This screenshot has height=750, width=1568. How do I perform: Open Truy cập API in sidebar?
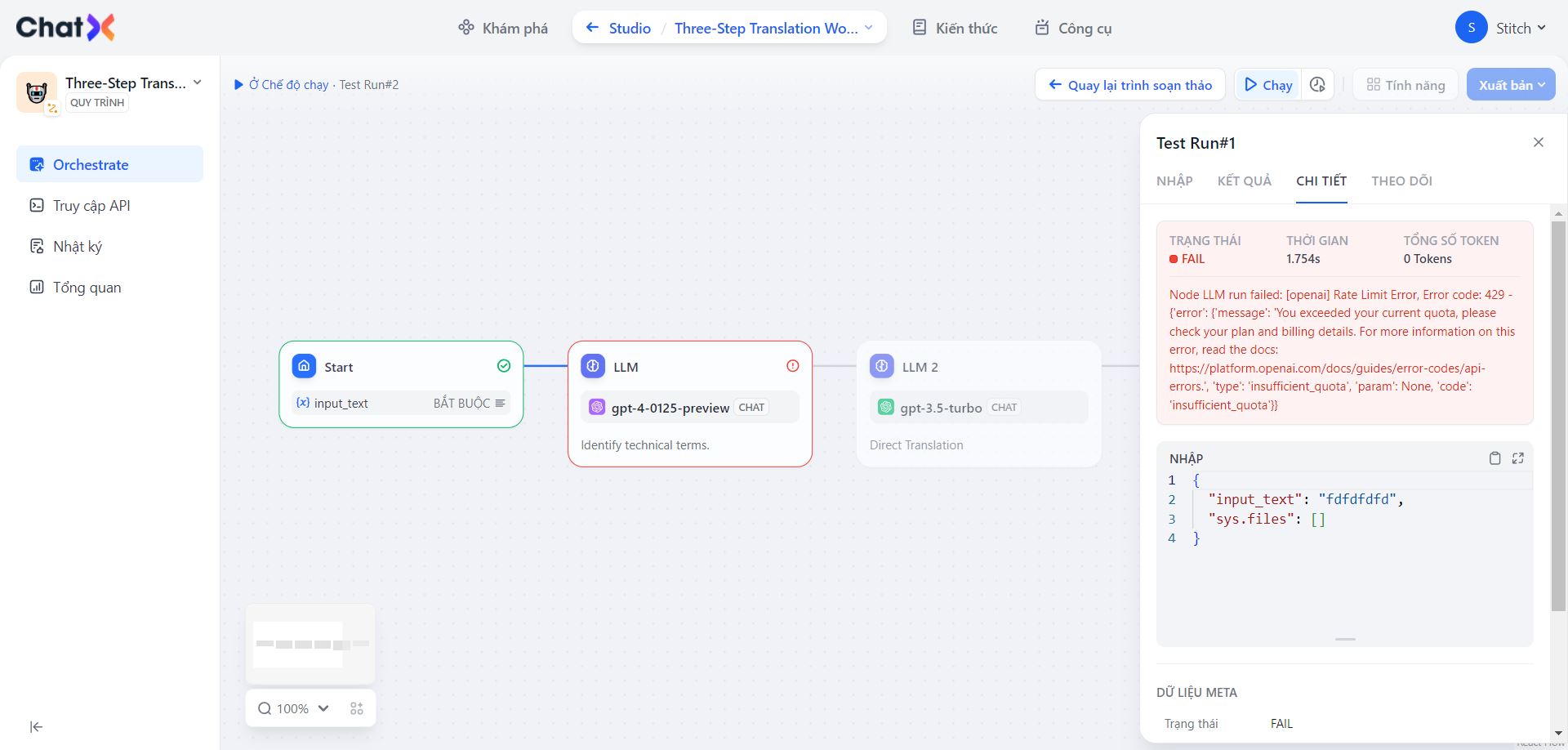(91, 206)
